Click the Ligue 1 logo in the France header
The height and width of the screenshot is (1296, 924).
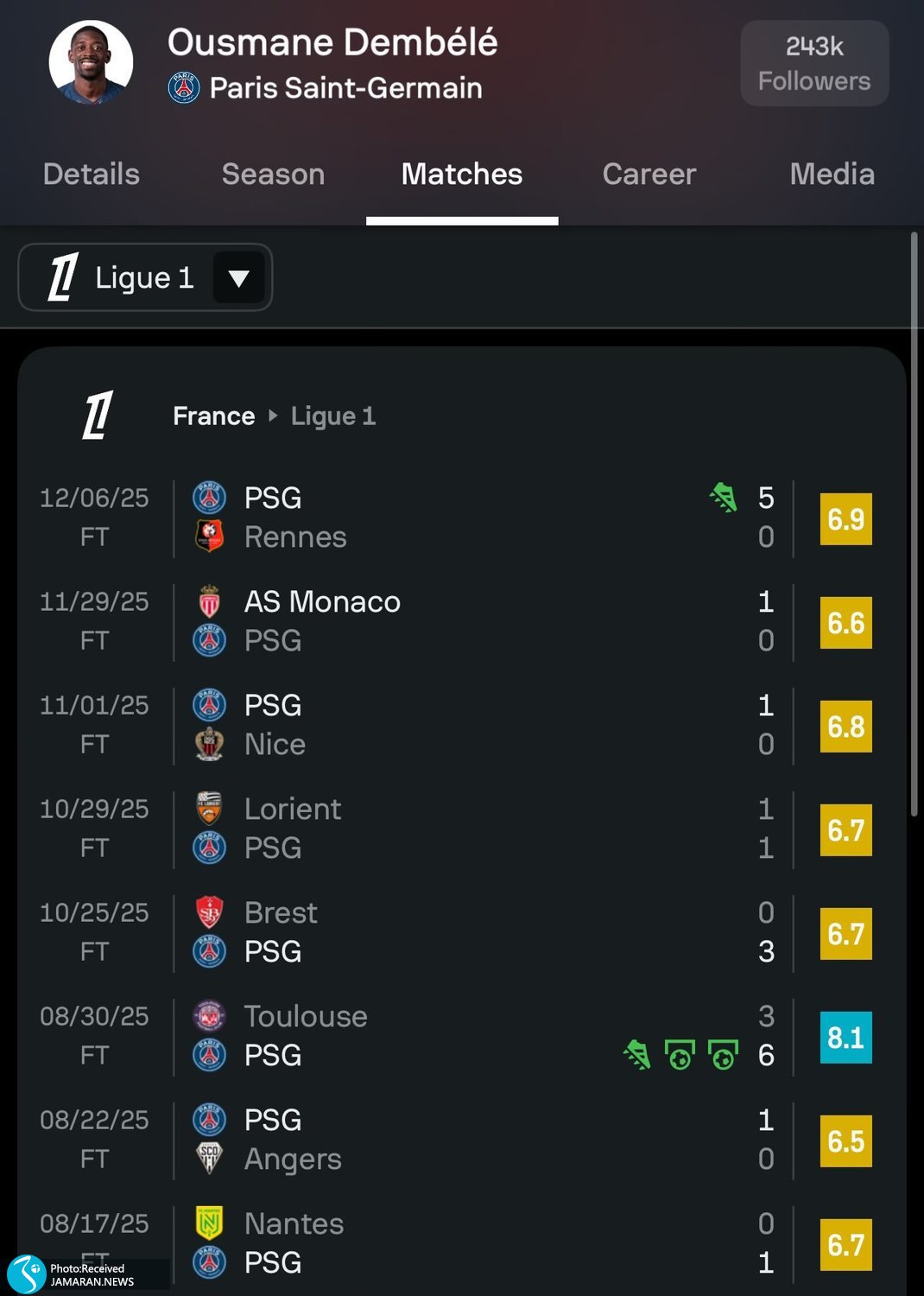coord(98,416)
